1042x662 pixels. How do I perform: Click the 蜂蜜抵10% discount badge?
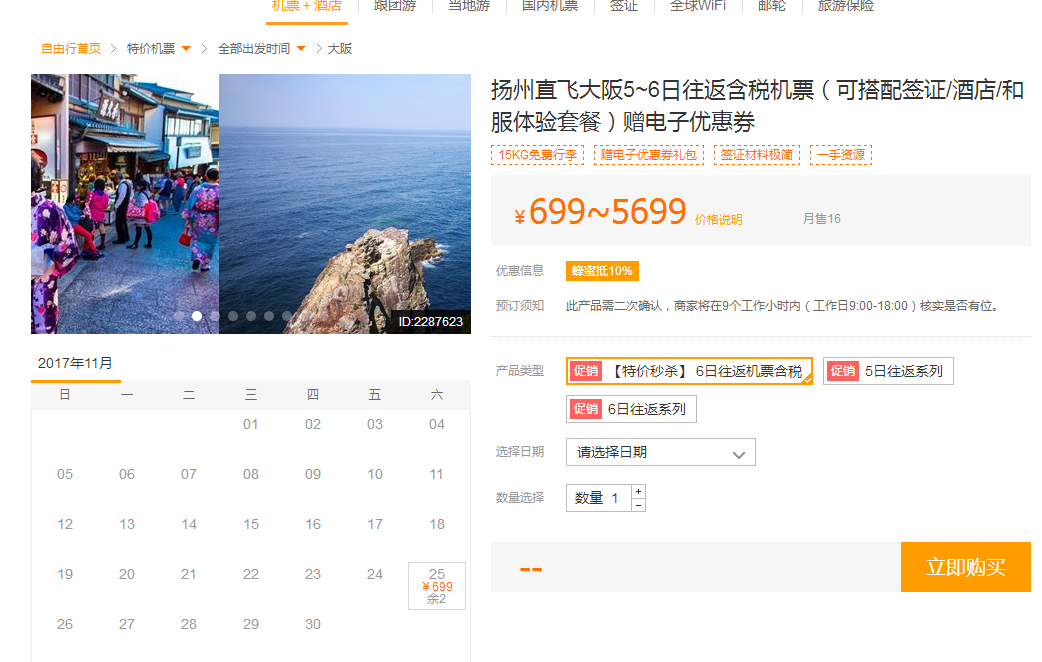(x=602, y=271)
